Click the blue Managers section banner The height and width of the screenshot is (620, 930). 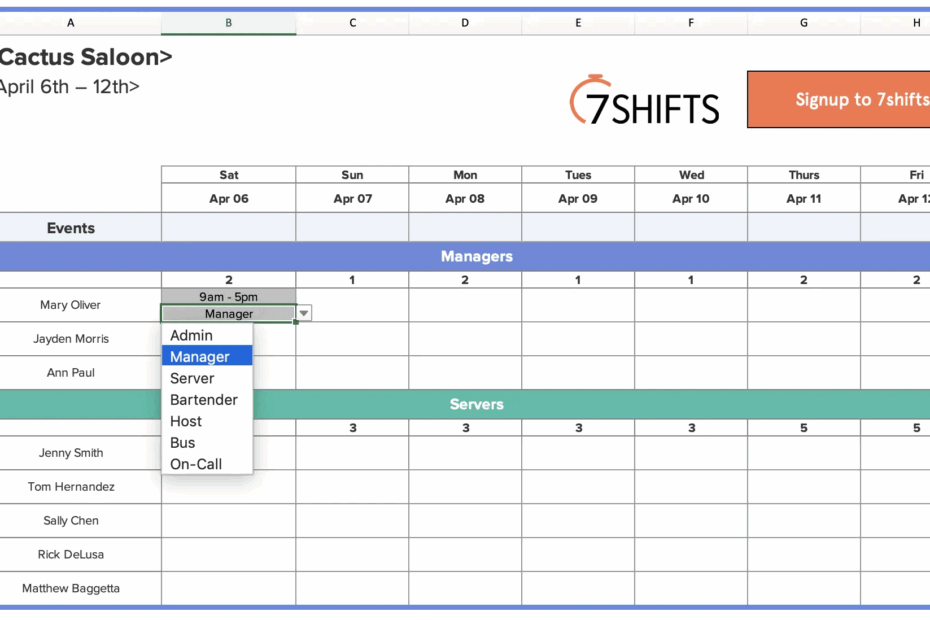[476, 256]
